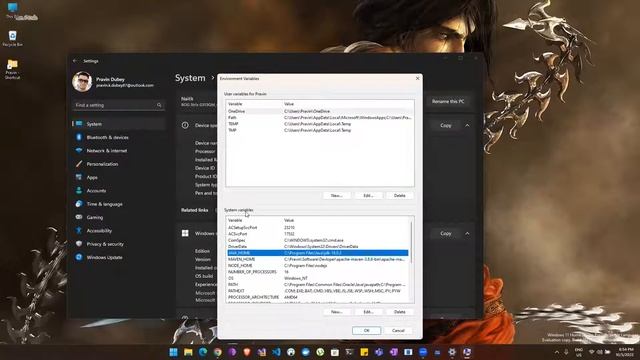Image resolution: width=640 pixels, height=360 pixels.
Task: Confirm the Environment Variables dialog with OK
Action: coord(367,331)
